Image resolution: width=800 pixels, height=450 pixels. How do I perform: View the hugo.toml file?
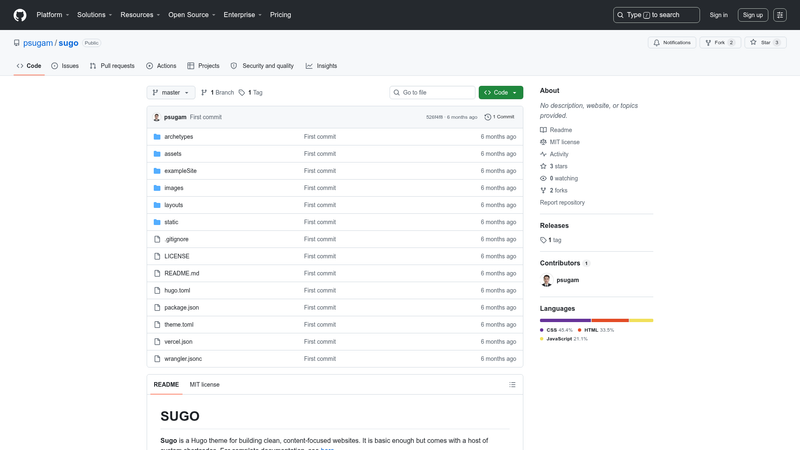click(x=177, y=290)
